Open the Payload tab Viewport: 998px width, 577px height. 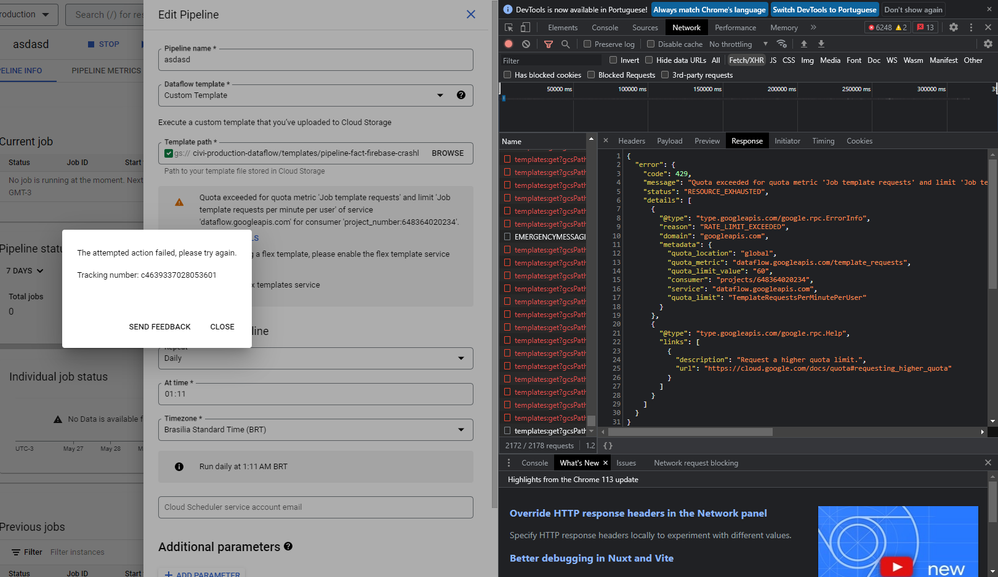[670, 141]
